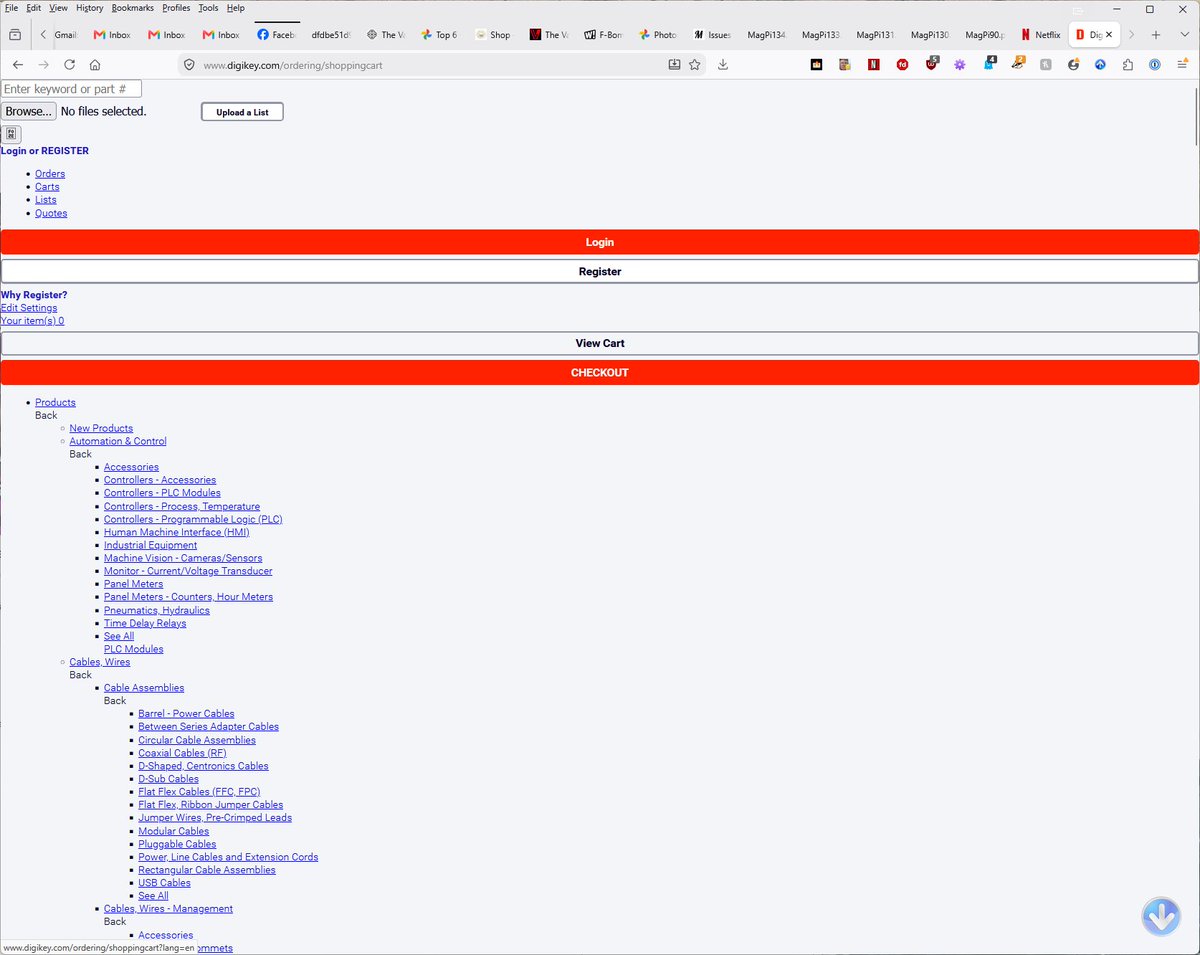The width and height of the screenshot is (1200, 955).
Task: Click the Netflix extension icon in toolbar
Action: click(x=874, y=64)
